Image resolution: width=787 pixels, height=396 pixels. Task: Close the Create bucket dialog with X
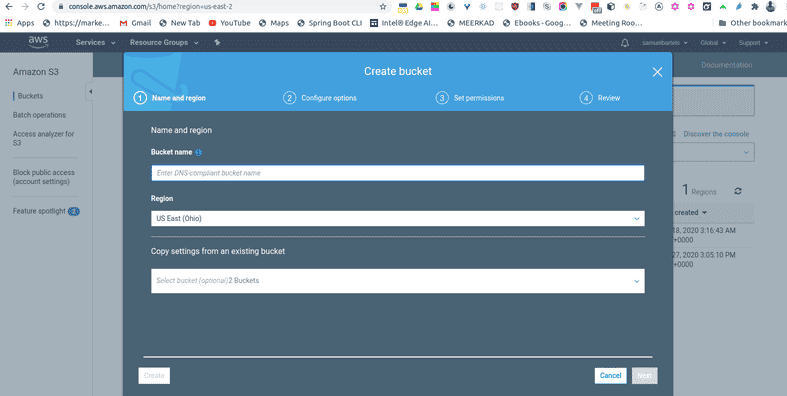pos(657,72)
